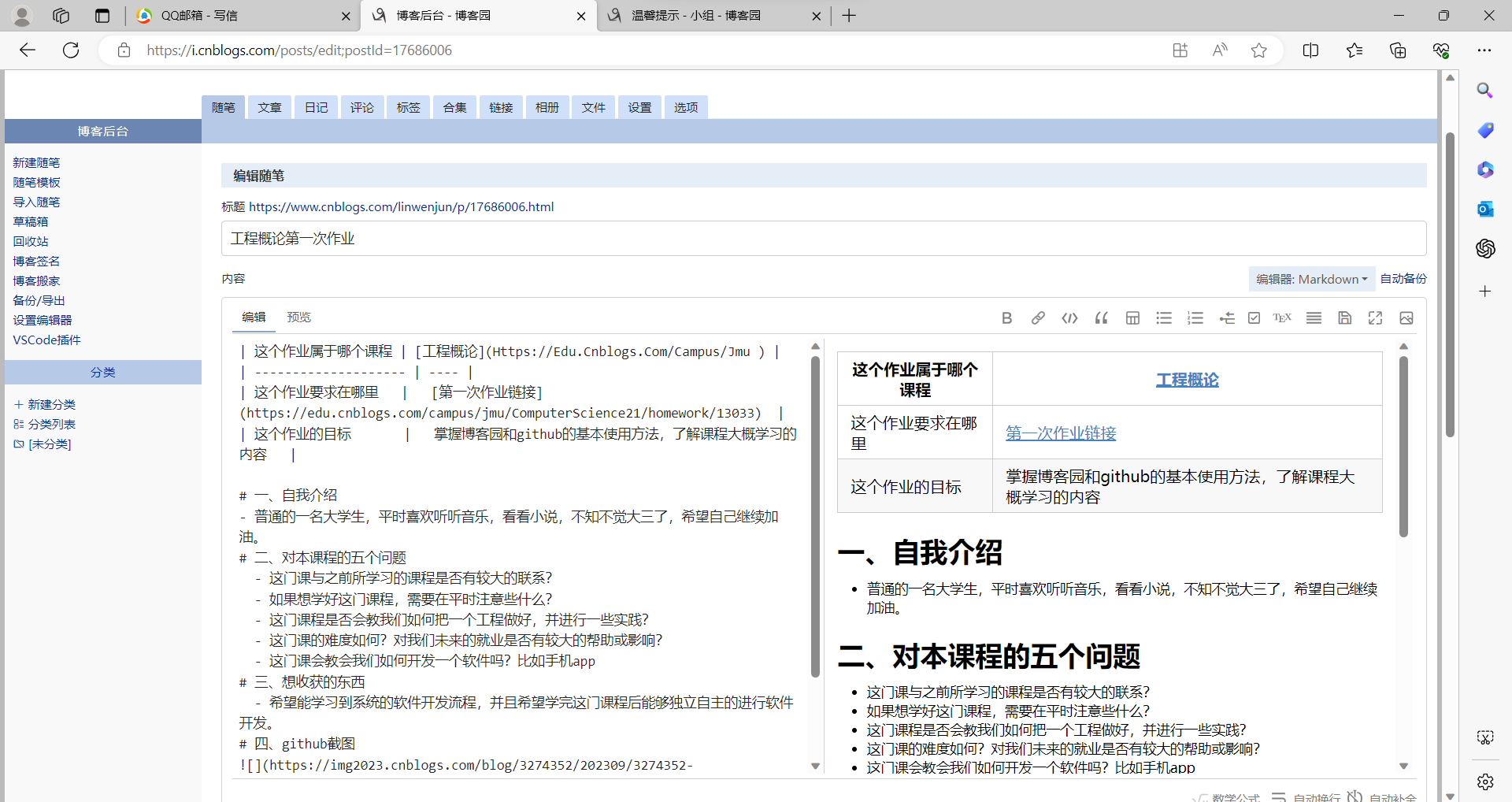Image resolution: width=1512 pixels, height=802 pixels.
Task: Open the Outlook sidebar icon
Action: click(x=1484, y=209)
